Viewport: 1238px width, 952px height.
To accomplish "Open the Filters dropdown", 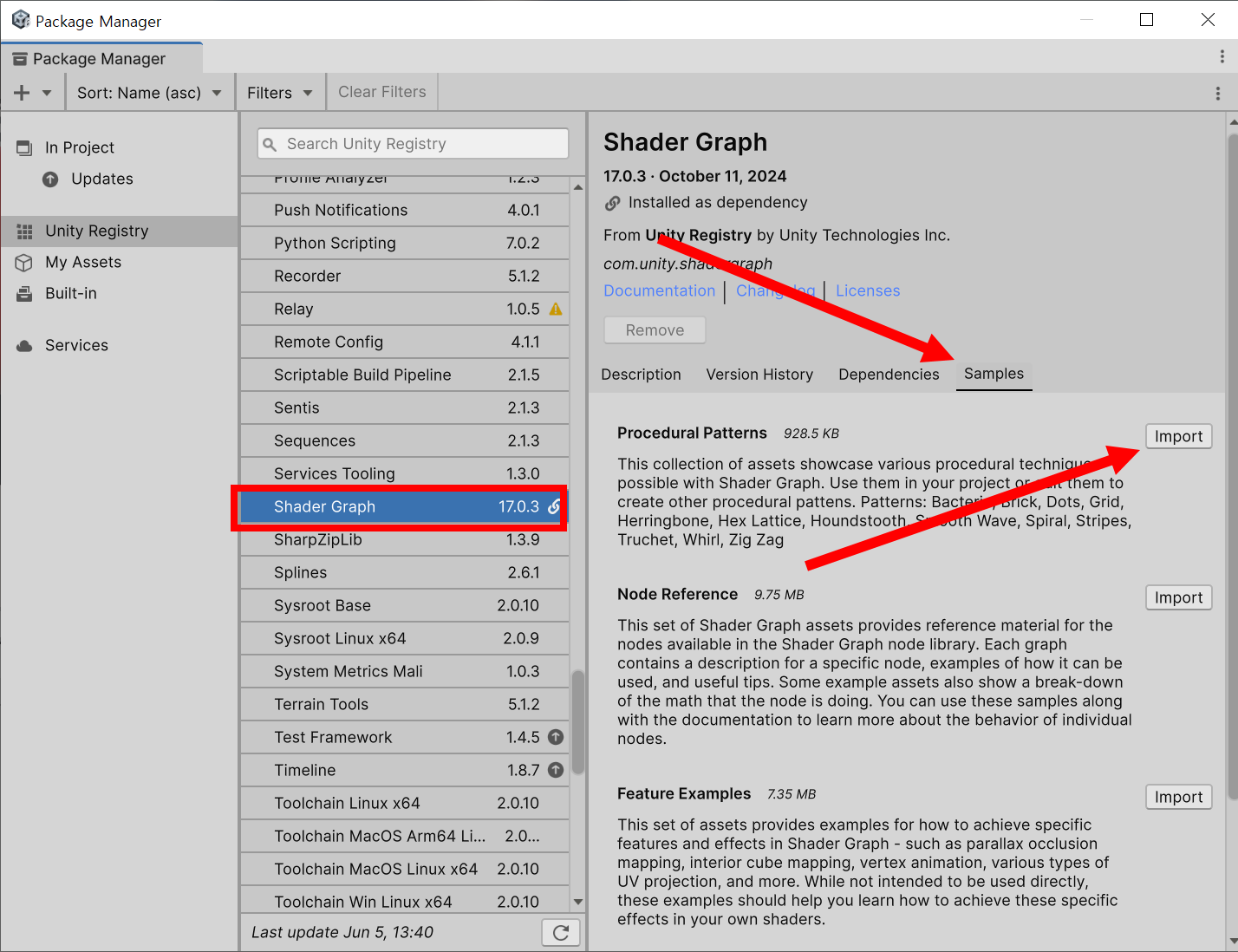I will pos(280,93).
